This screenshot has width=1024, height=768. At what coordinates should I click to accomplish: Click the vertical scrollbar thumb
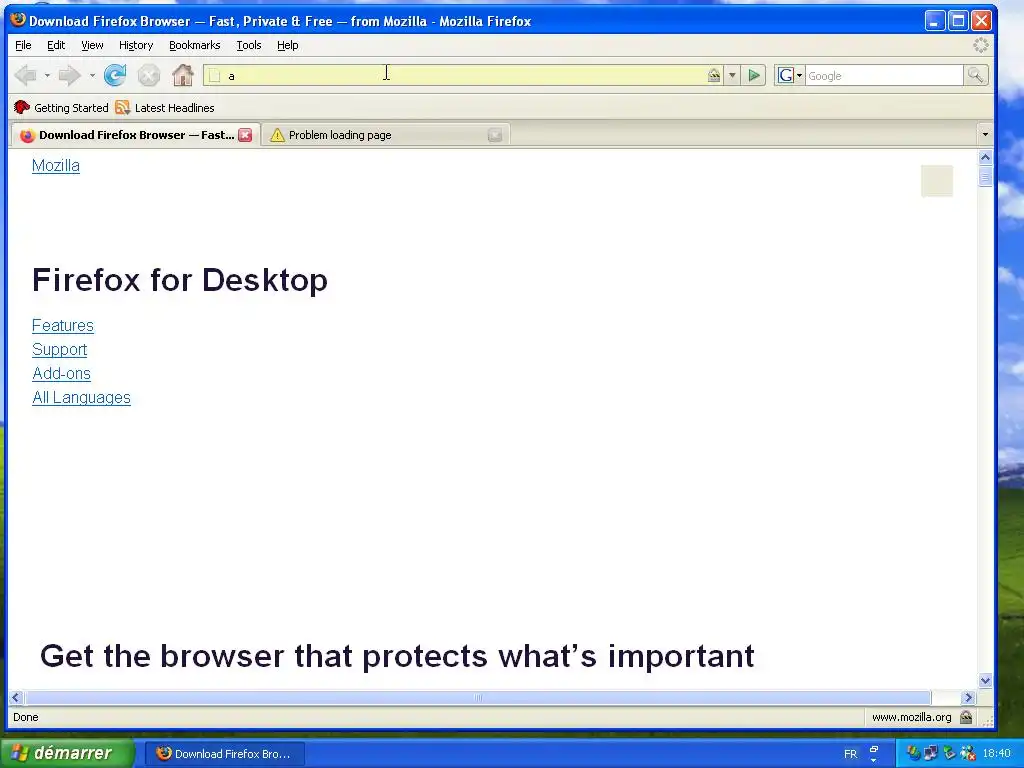(x=985, y=176)
